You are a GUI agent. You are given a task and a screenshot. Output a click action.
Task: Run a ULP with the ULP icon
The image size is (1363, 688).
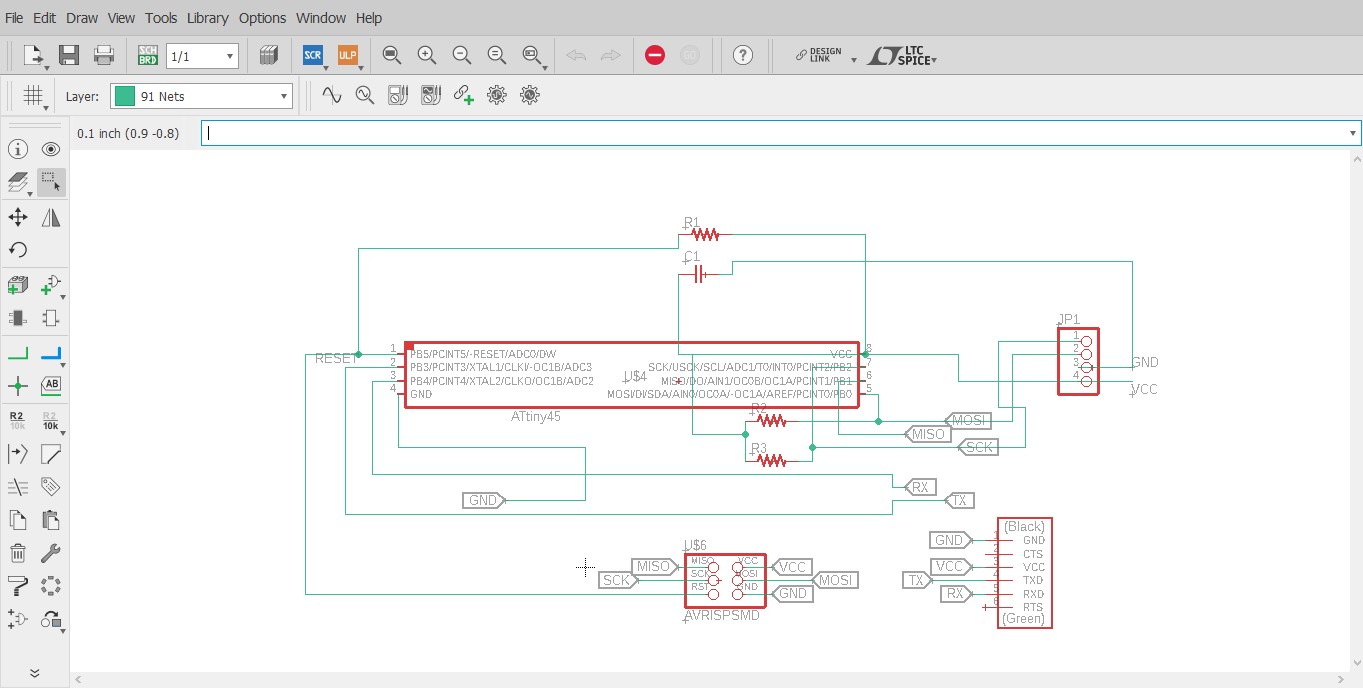click(x=348, y=55)
